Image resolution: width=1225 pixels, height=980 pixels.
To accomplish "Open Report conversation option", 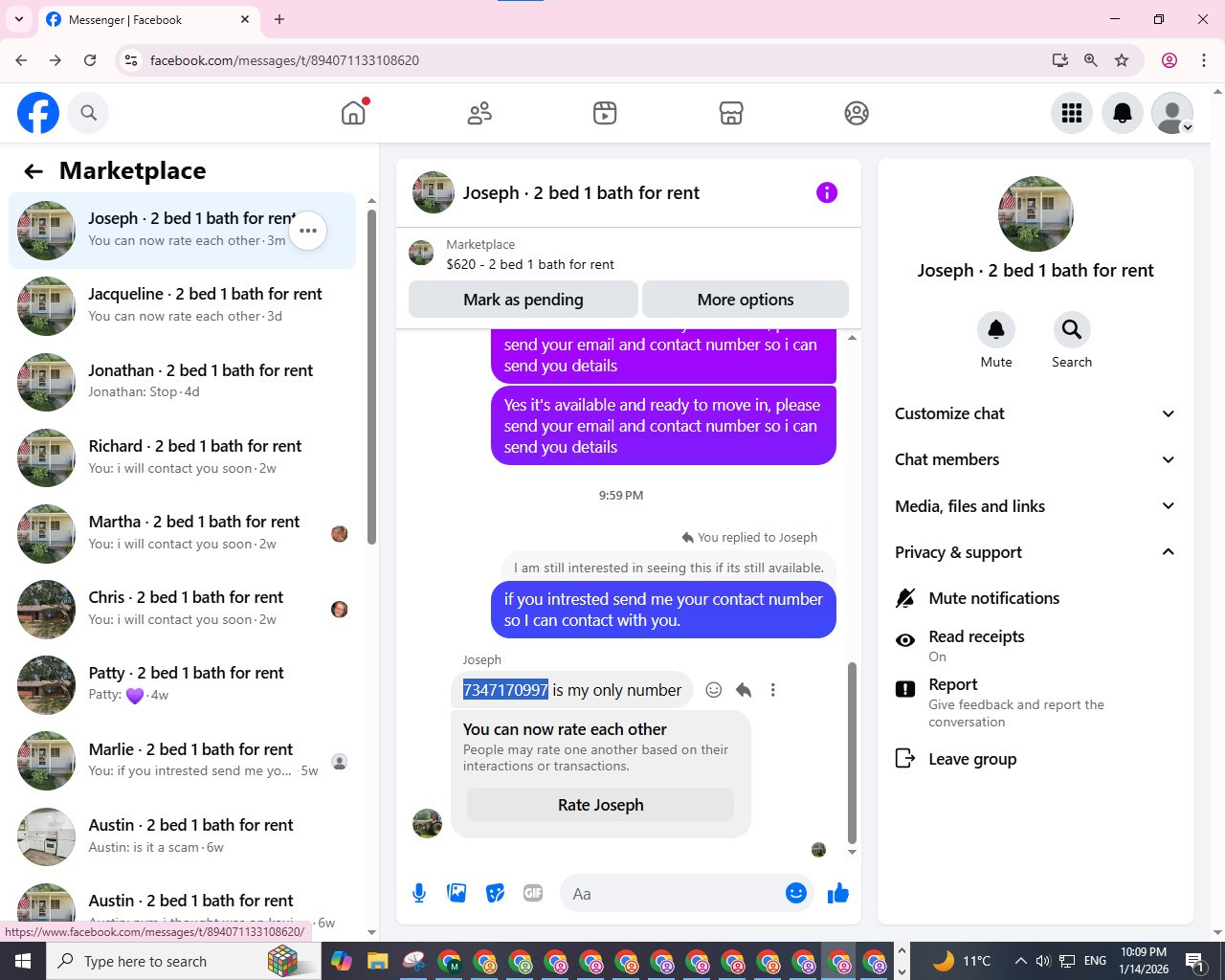I will click(1035, 702).
